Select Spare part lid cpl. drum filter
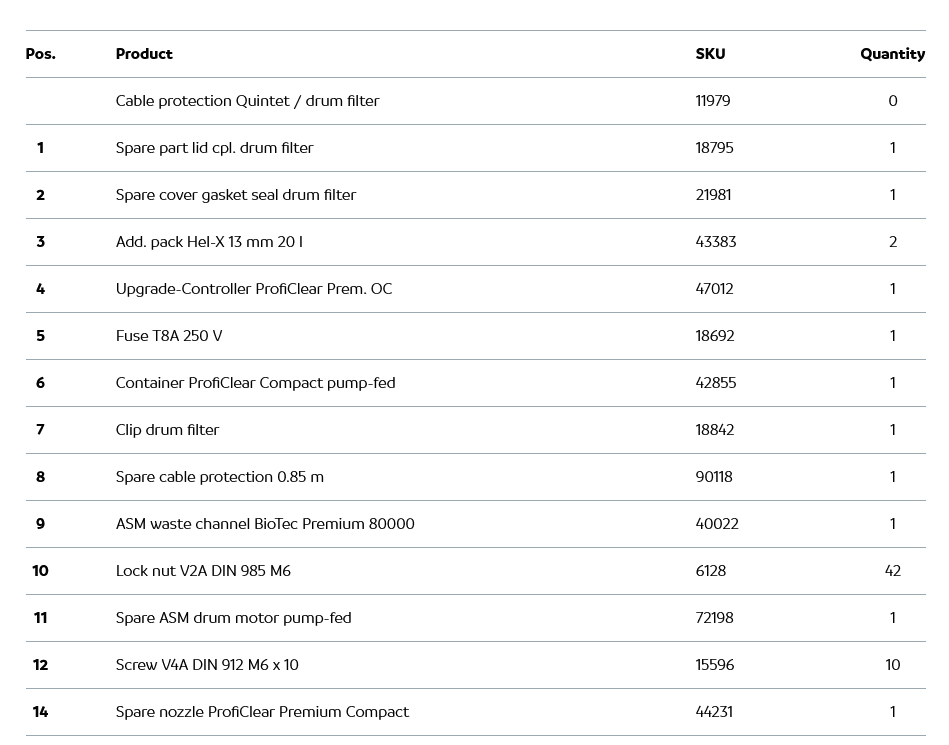Screen dimensions: 949x745 (214, 148)
